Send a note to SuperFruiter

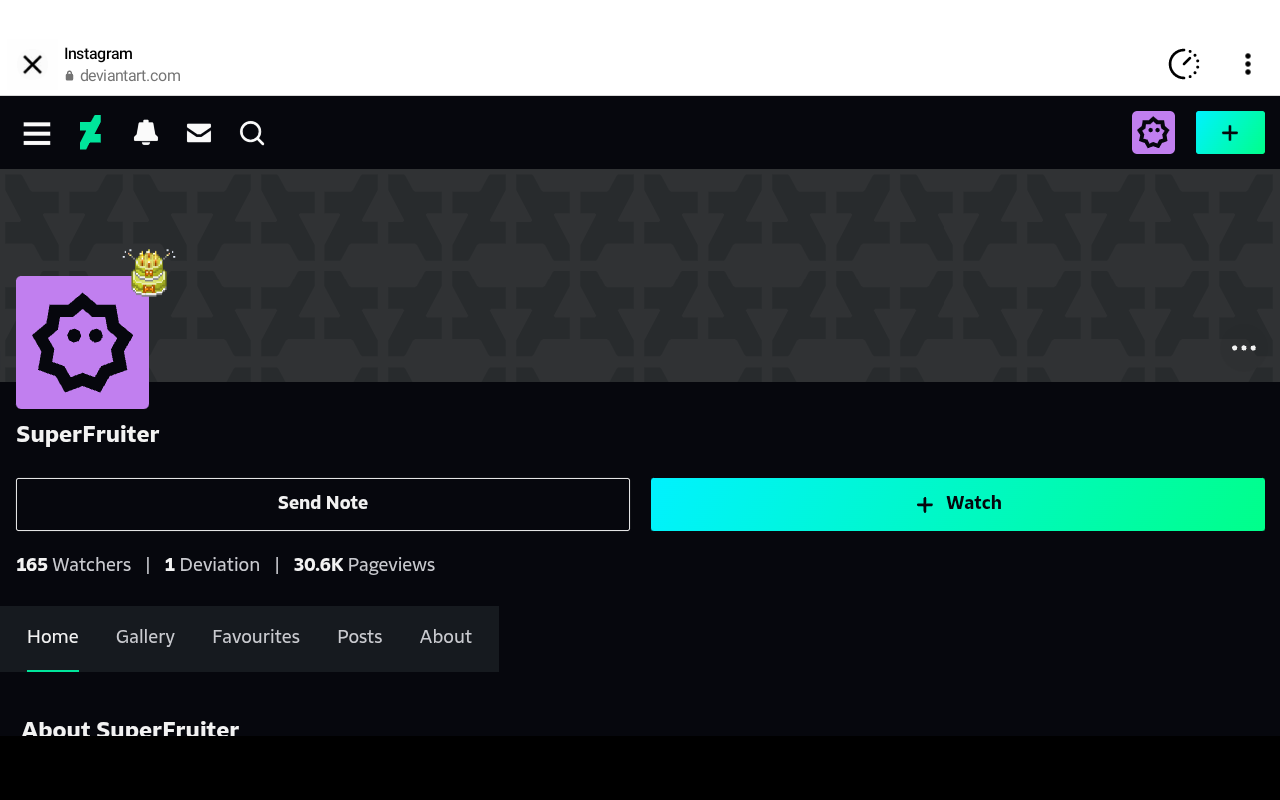323,504
